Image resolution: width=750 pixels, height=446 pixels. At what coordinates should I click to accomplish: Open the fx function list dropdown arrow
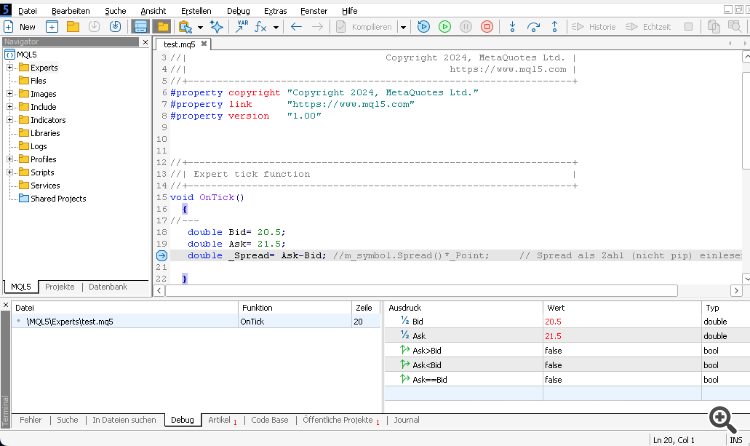(x=276, y=27)
